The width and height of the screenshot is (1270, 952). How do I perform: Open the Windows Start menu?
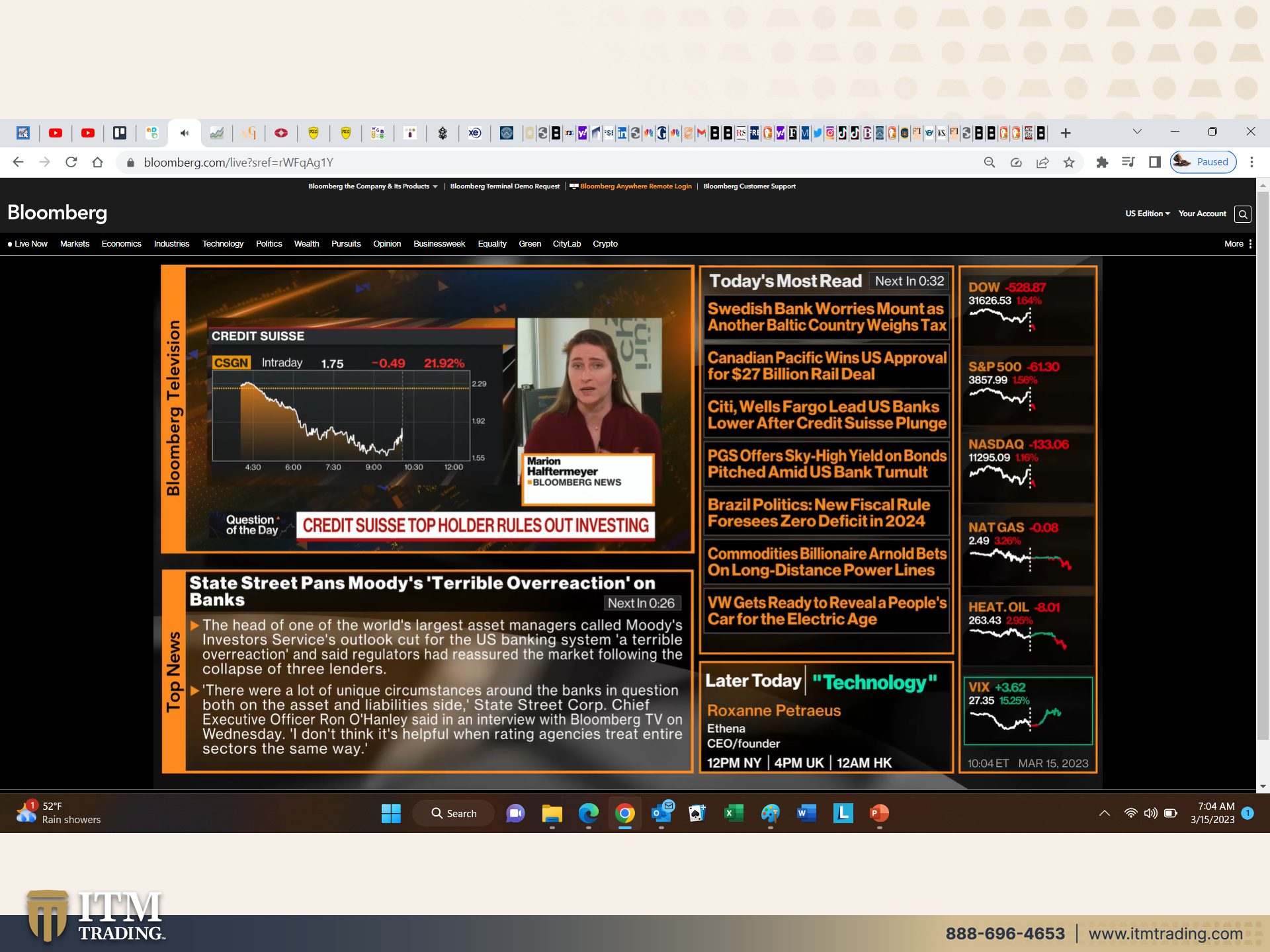[391, 813]
